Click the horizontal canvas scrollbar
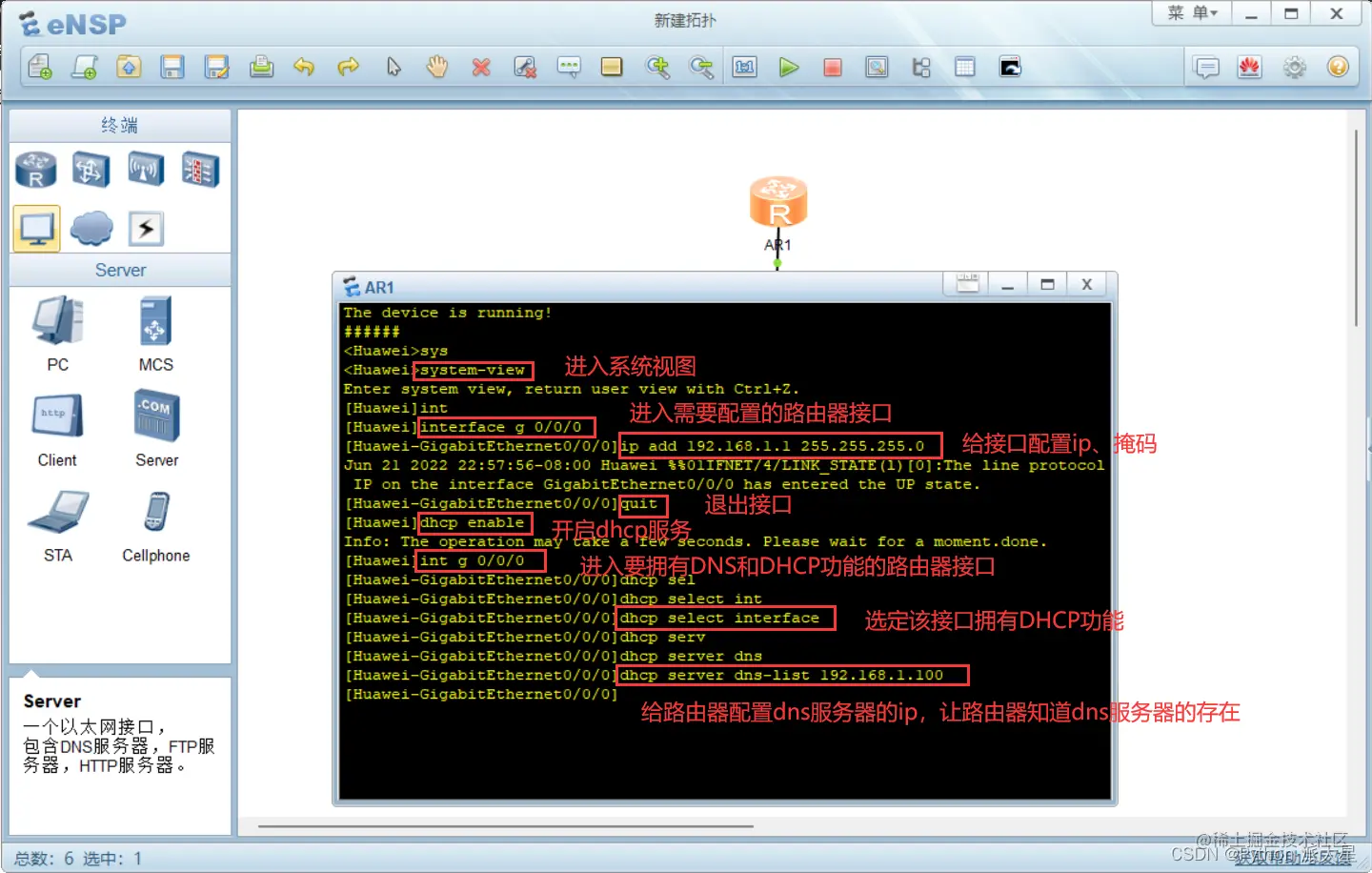Viewport: 1372px width, 873px height. point(505,826)
